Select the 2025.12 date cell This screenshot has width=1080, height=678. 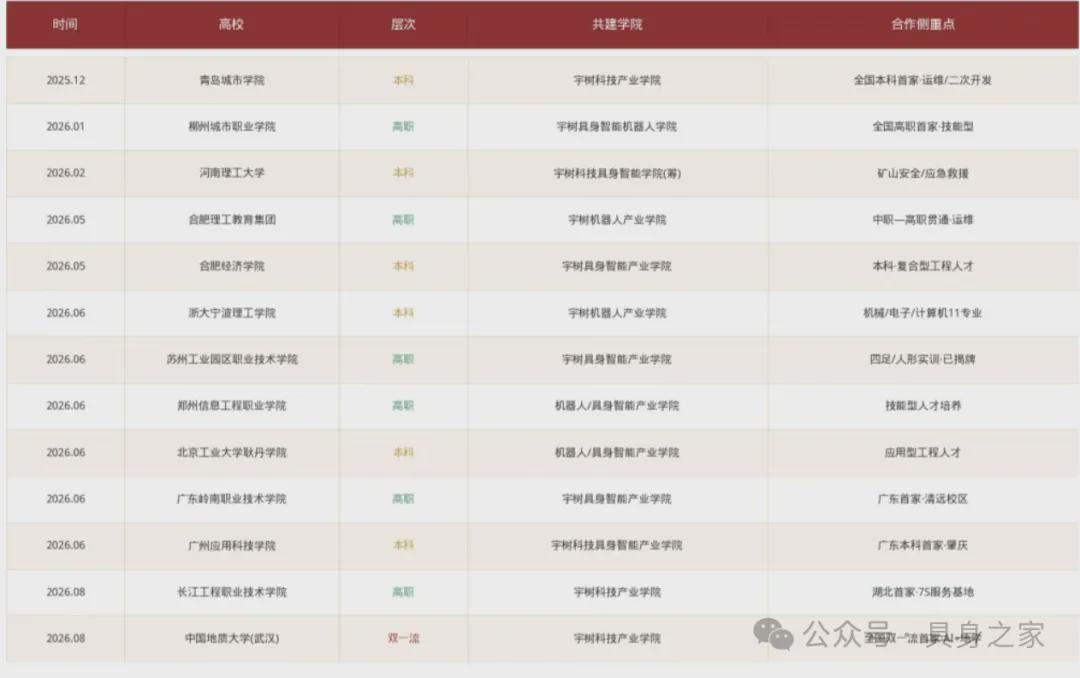coord(65,80)
